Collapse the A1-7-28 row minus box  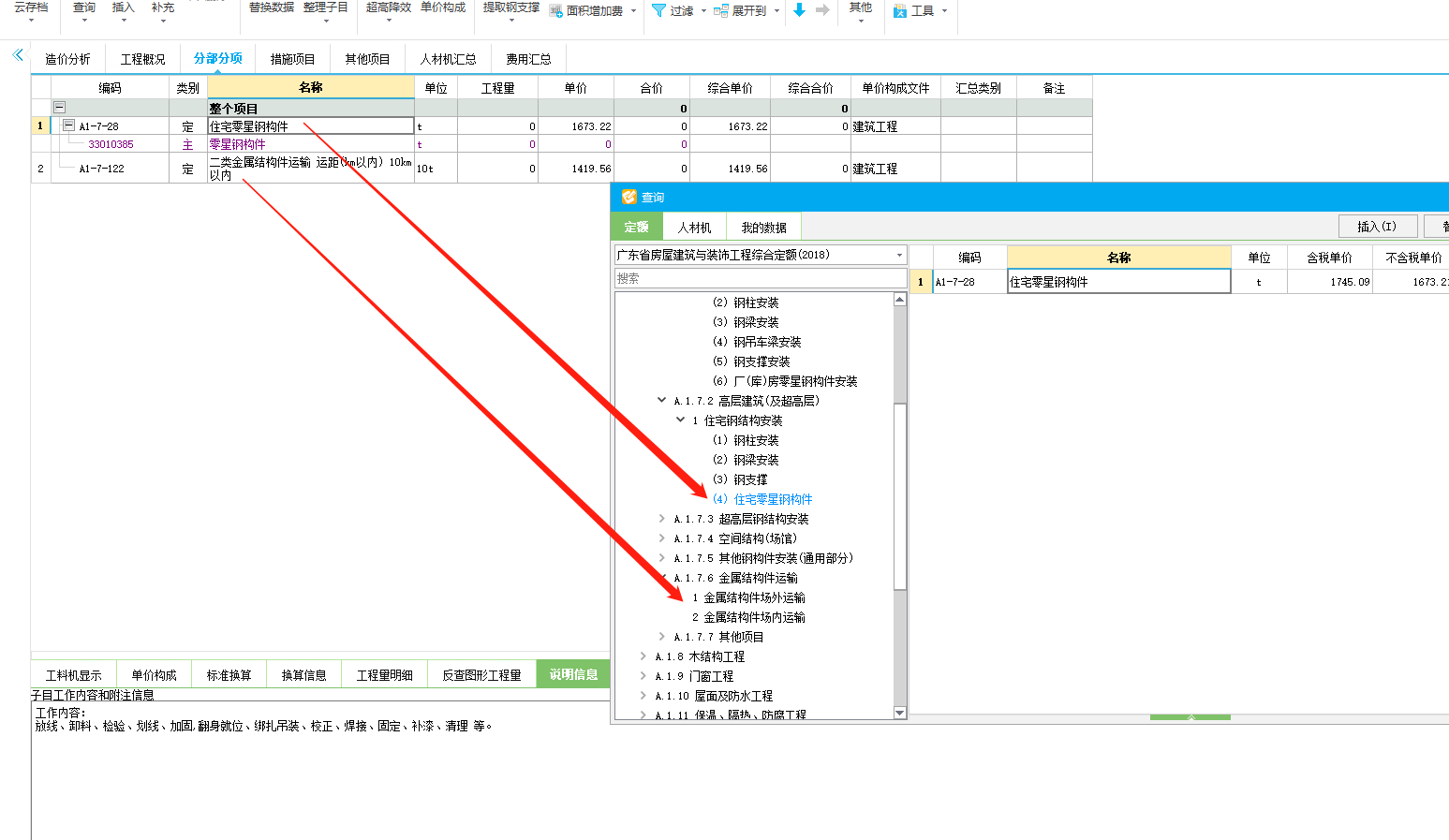coord(68,125)
